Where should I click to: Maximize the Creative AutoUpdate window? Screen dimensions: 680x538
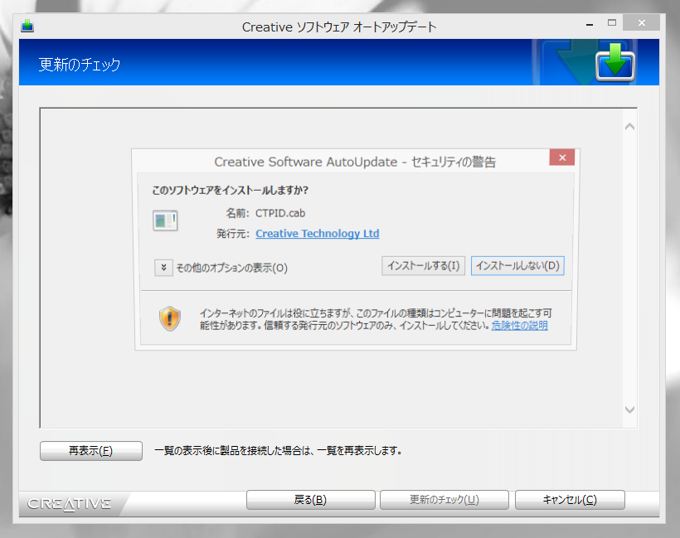pos(611,23)
